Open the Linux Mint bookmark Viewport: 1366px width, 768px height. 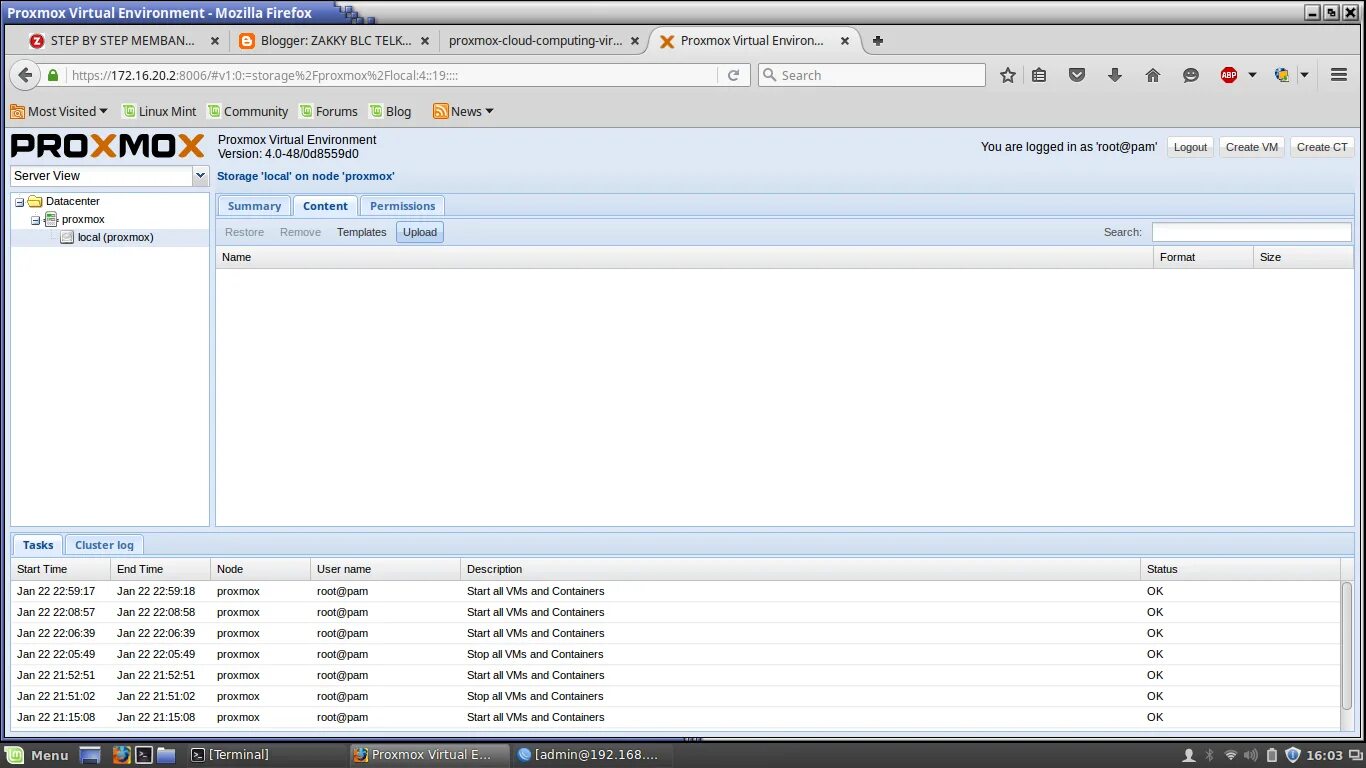pyautogui.click(x=159, y=112)
